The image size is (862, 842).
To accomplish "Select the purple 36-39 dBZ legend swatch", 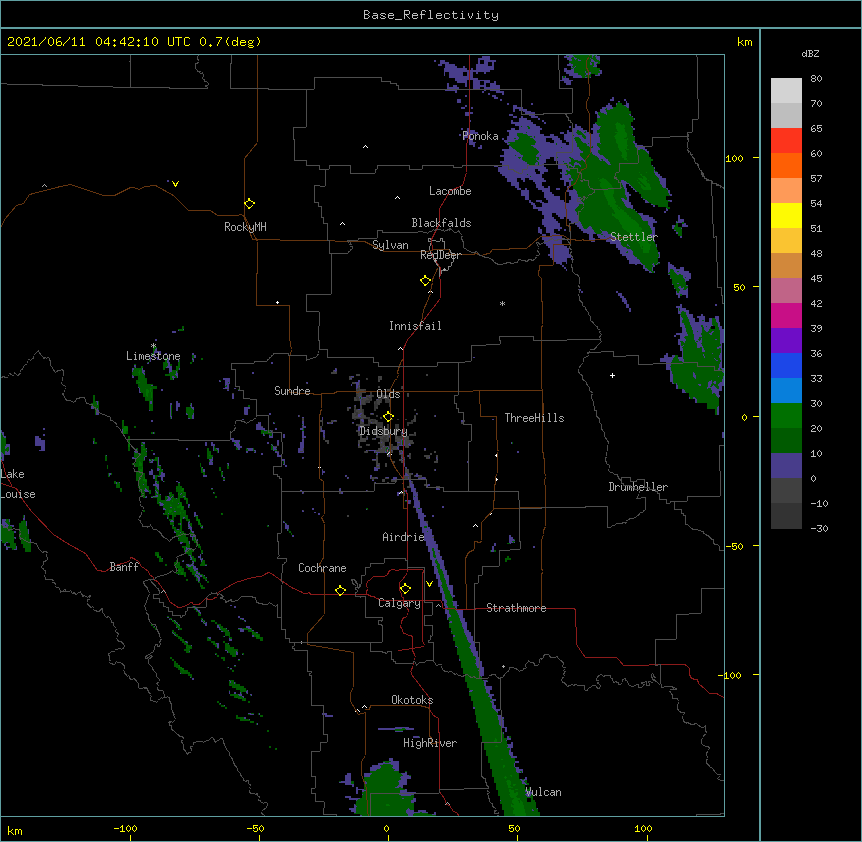I will (786, 341).
